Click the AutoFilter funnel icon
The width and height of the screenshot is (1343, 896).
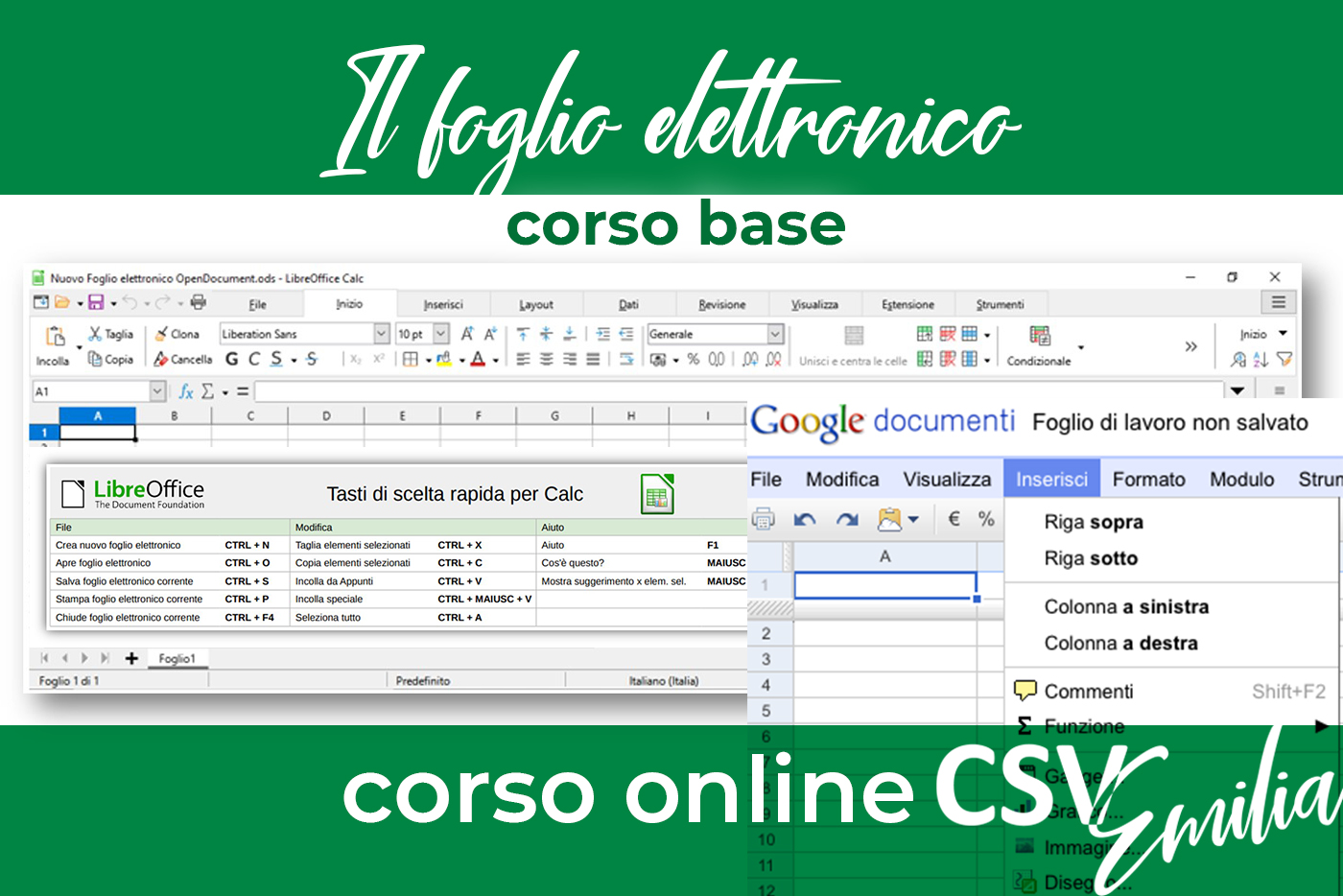click(x=1284, y=359)
